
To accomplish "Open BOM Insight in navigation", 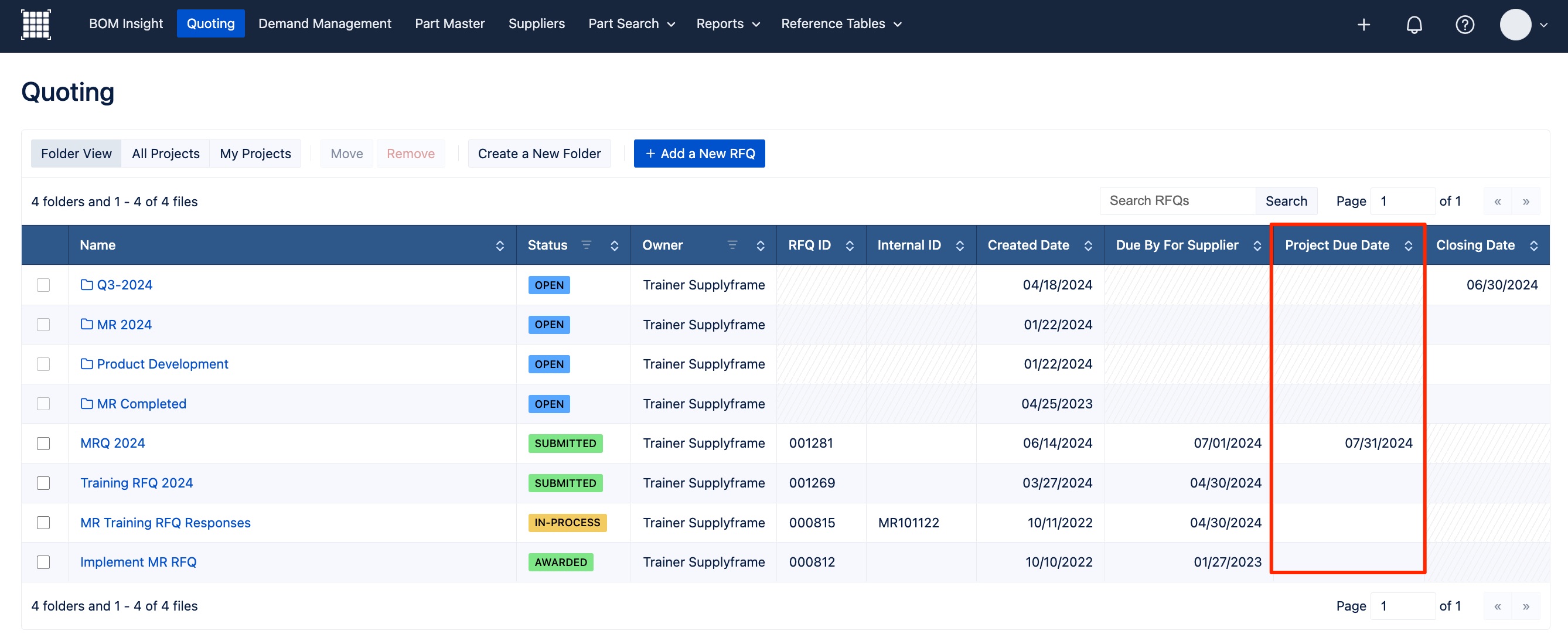I will [x=126, y=23].
